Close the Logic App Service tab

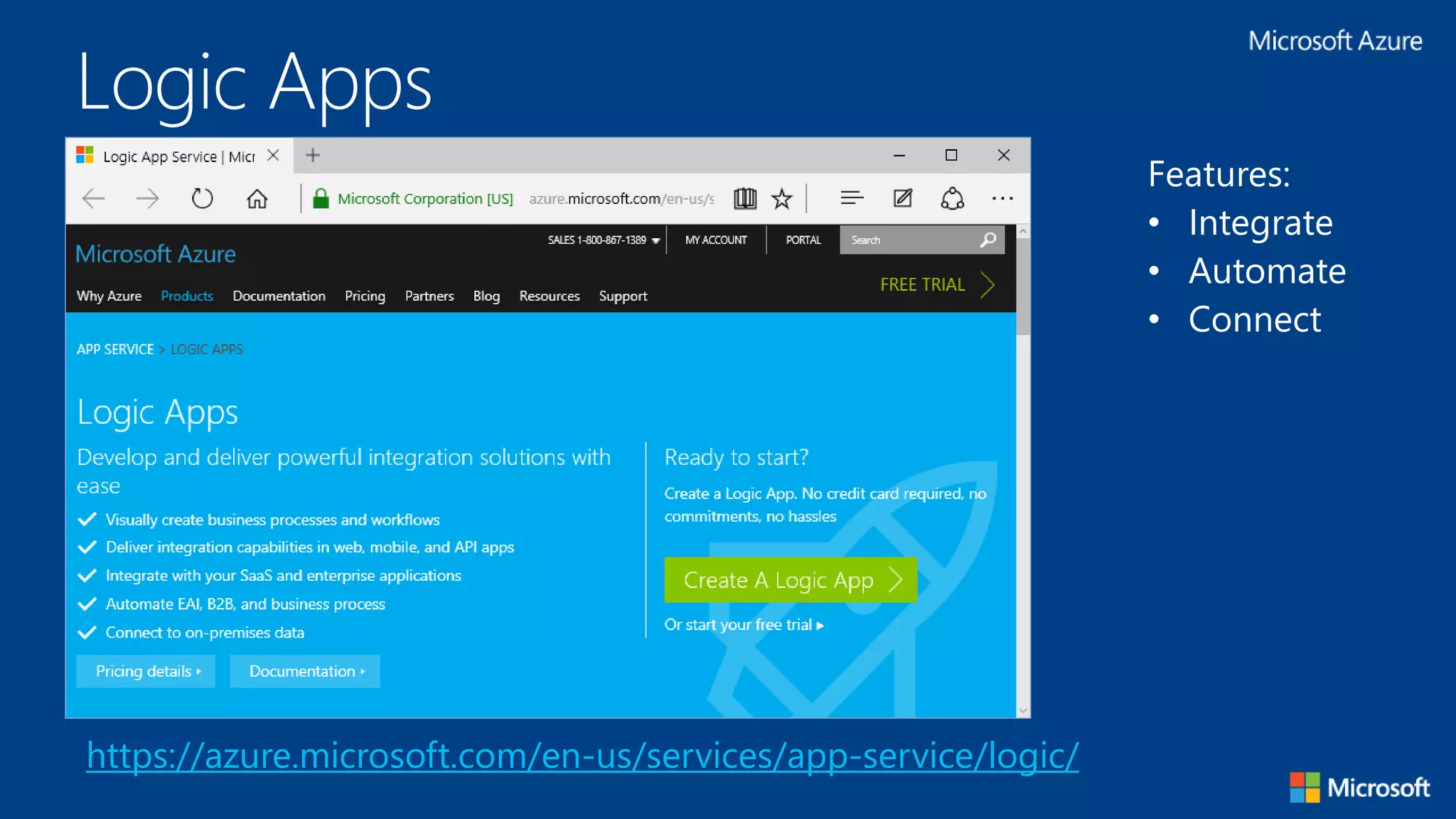tap(273, 155)
